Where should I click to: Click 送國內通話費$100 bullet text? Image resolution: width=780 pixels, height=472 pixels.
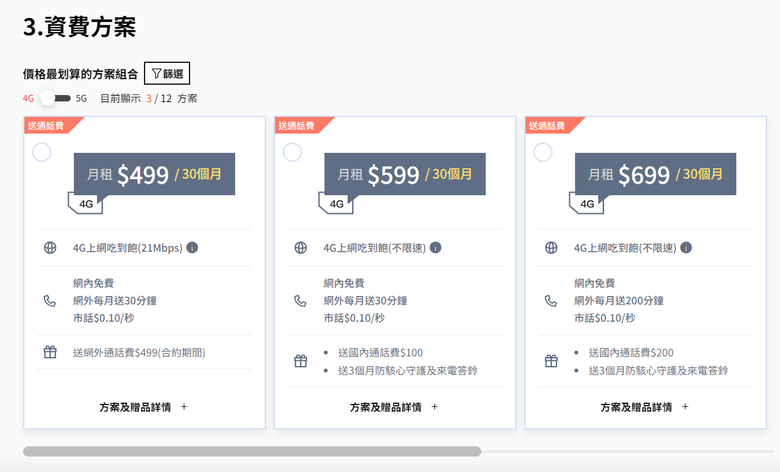[381, 353]
